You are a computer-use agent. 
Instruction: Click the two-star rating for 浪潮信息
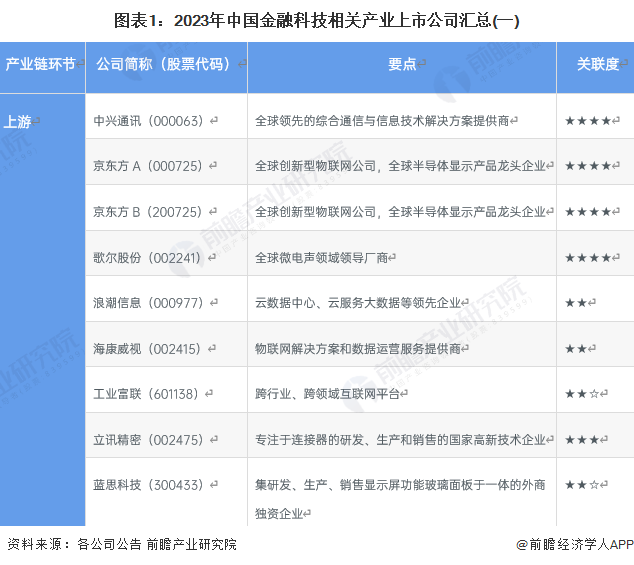coord(576,303)
